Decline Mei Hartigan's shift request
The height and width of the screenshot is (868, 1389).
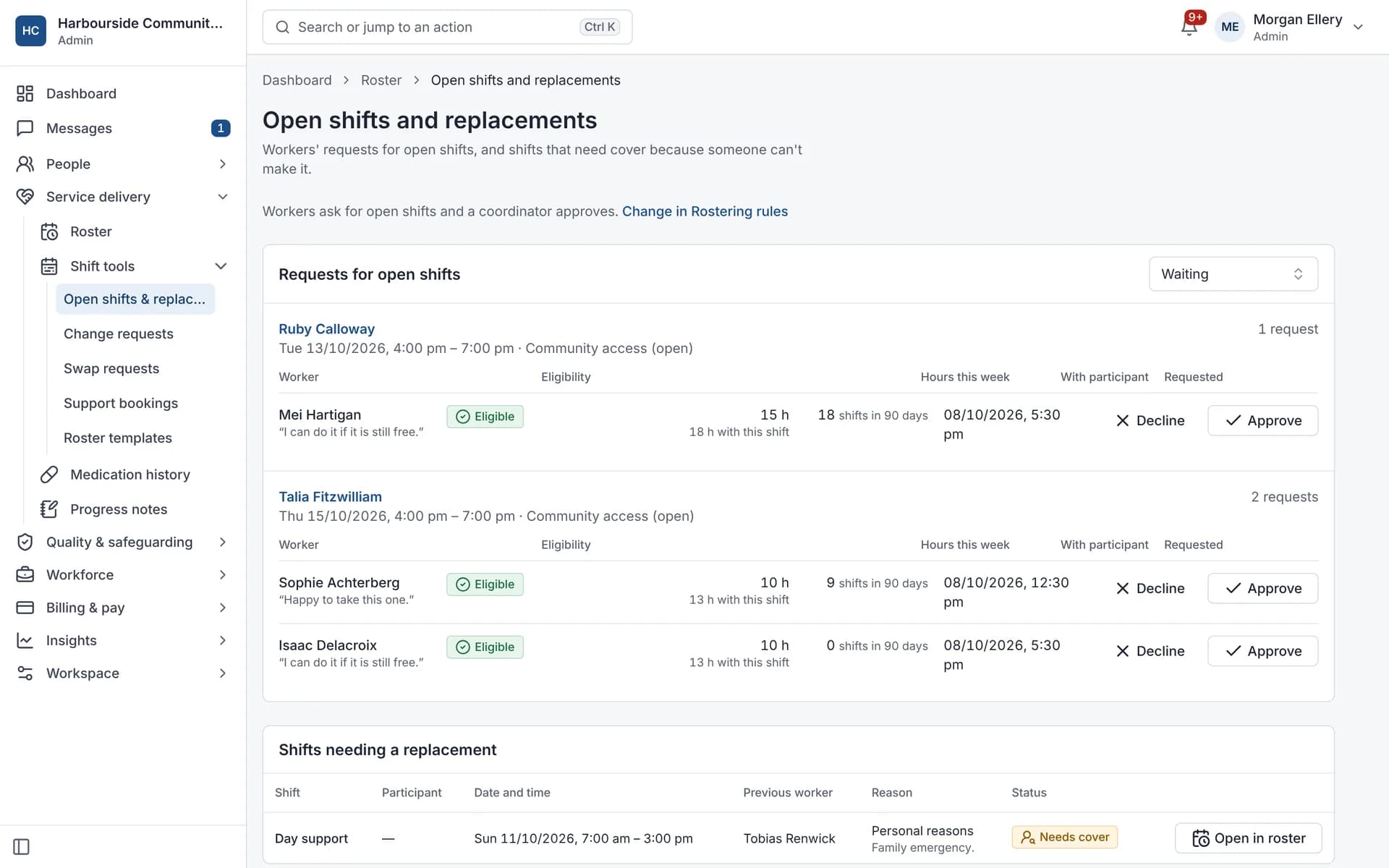pos(1150,420)
